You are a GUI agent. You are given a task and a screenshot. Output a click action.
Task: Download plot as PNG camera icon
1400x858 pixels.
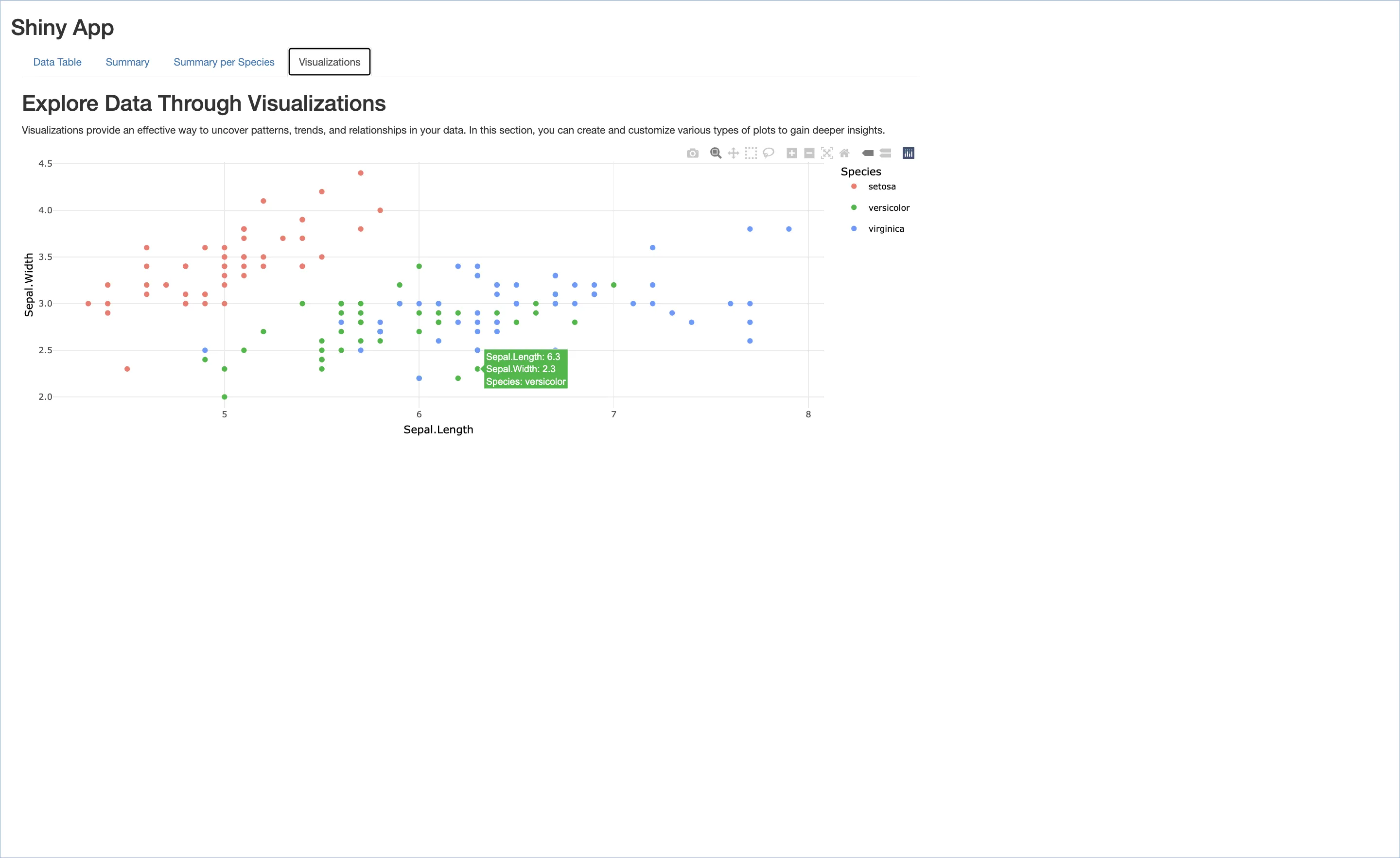(x=692, y=154)
